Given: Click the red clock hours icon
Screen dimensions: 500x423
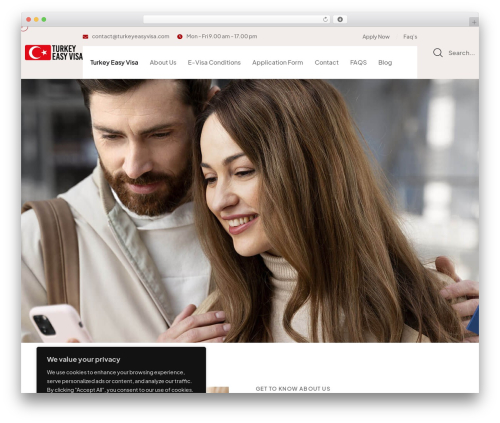Looking at the screenshot, I should [x=180, y=37].
